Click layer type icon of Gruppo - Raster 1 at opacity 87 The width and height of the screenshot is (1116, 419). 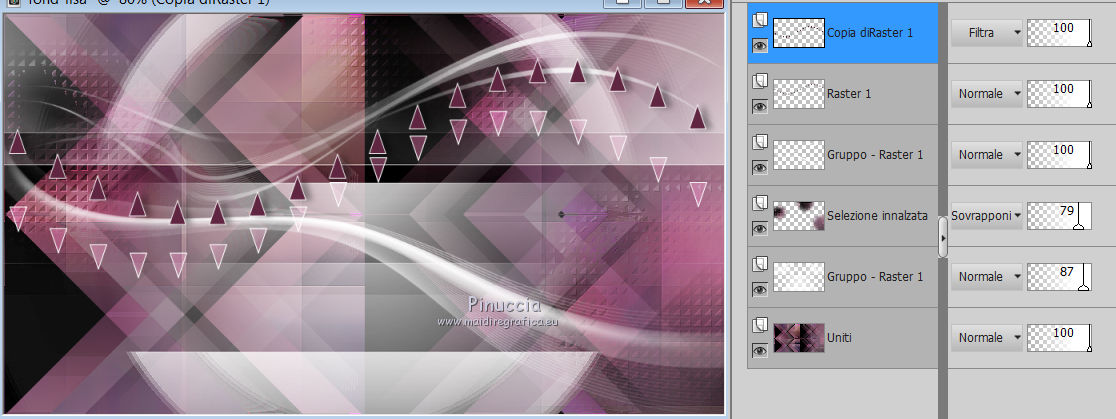(759, 264)
